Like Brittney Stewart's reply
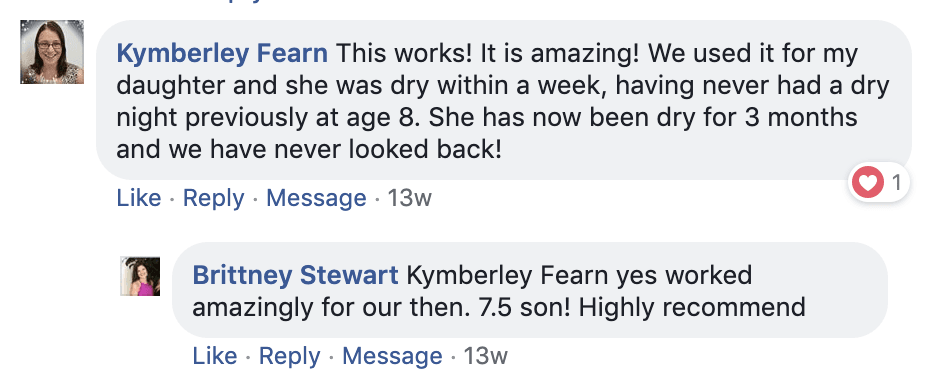Image resolution: width=940 pixels, height=382 pixels. 215,356
